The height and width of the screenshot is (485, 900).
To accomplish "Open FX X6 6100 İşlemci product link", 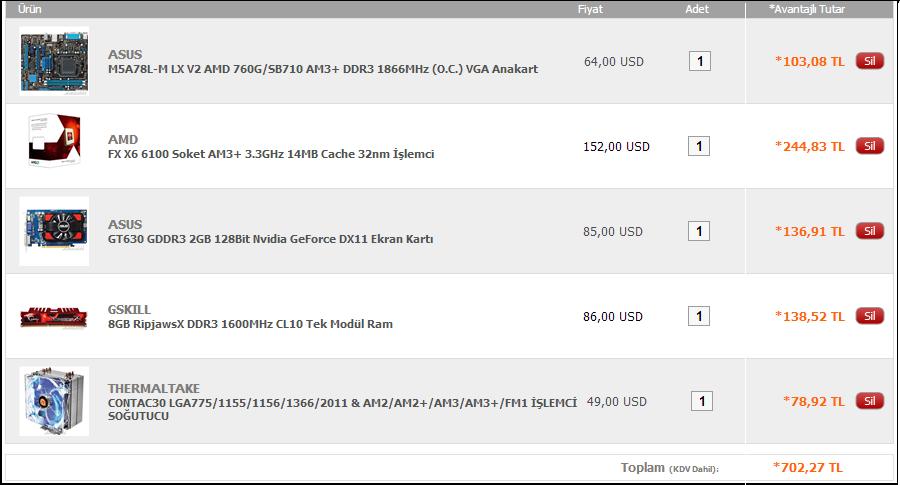I will [270, 154].
